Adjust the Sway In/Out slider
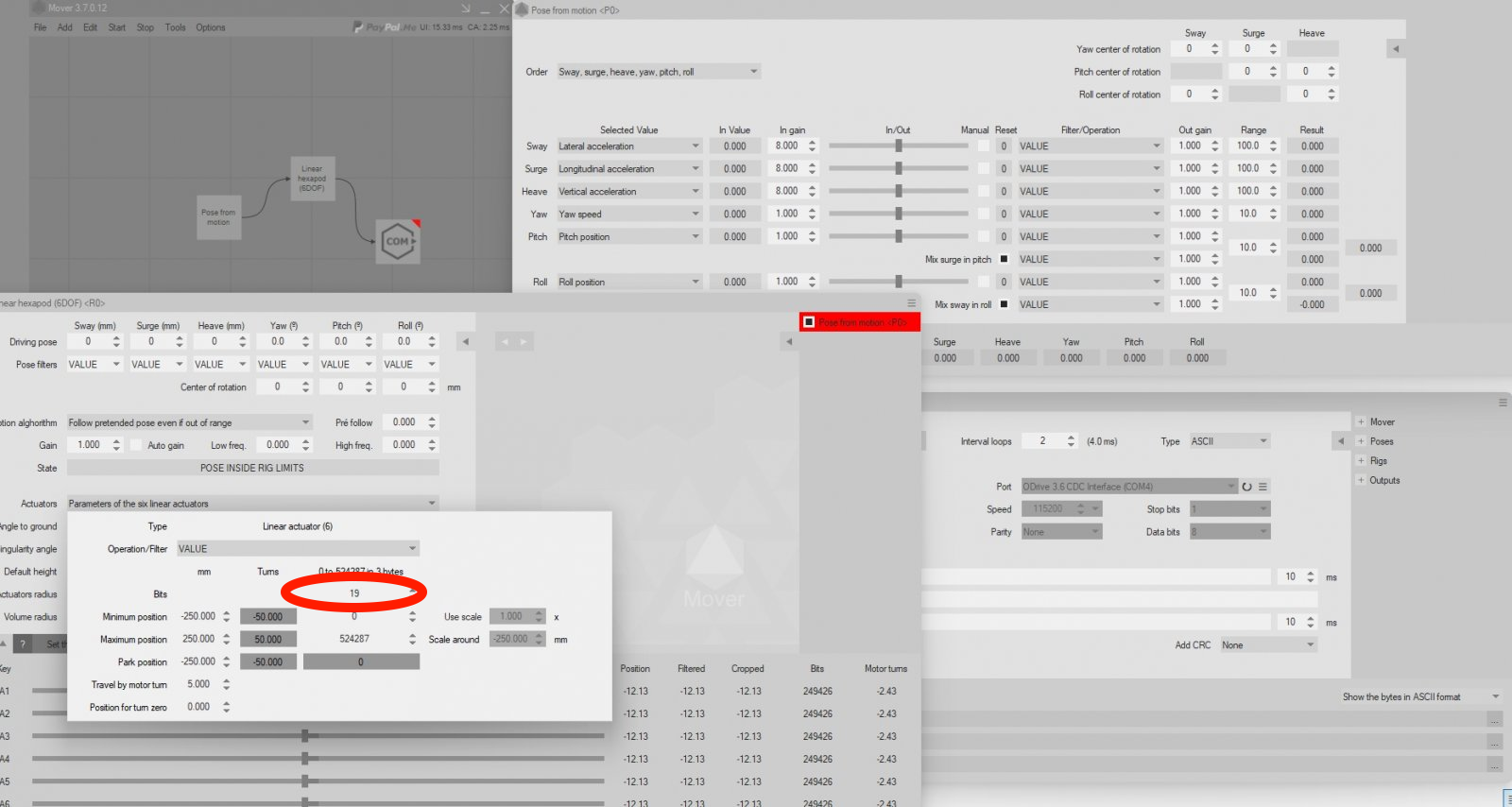Image resolution: width=1512 pixels, height=807 pixels. [899, 146]
